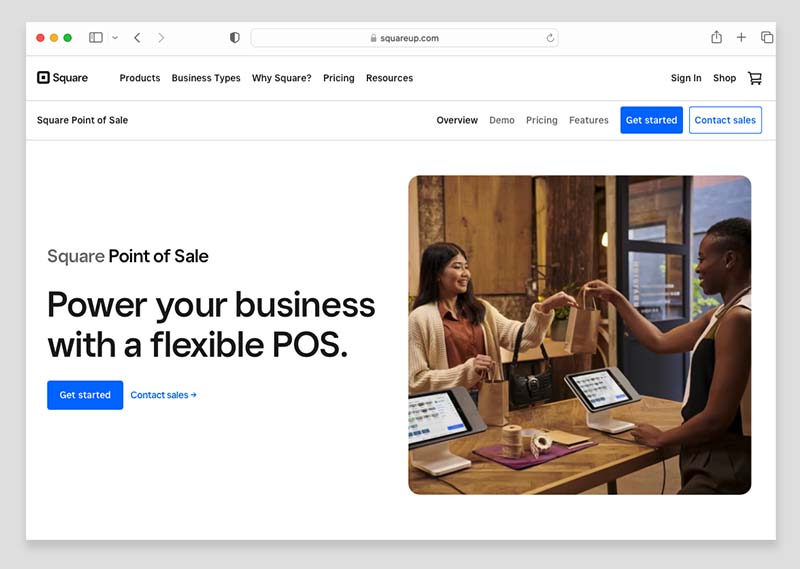Image resolution: width=800 pixels, height=569 pixels.
Task: Click the Contact sales arrow link
Action: (x=163, y=395)
